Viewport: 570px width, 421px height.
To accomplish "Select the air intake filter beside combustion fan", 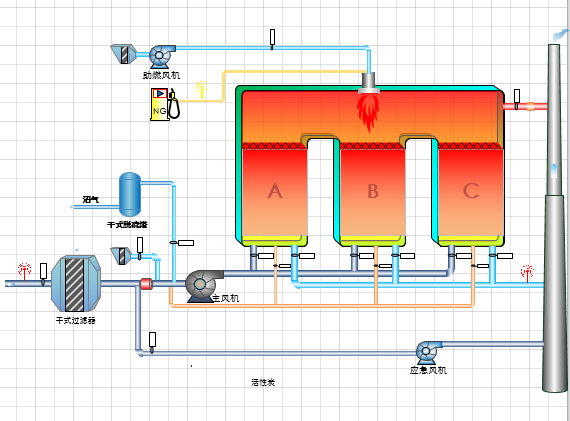I will click(124, 54).
